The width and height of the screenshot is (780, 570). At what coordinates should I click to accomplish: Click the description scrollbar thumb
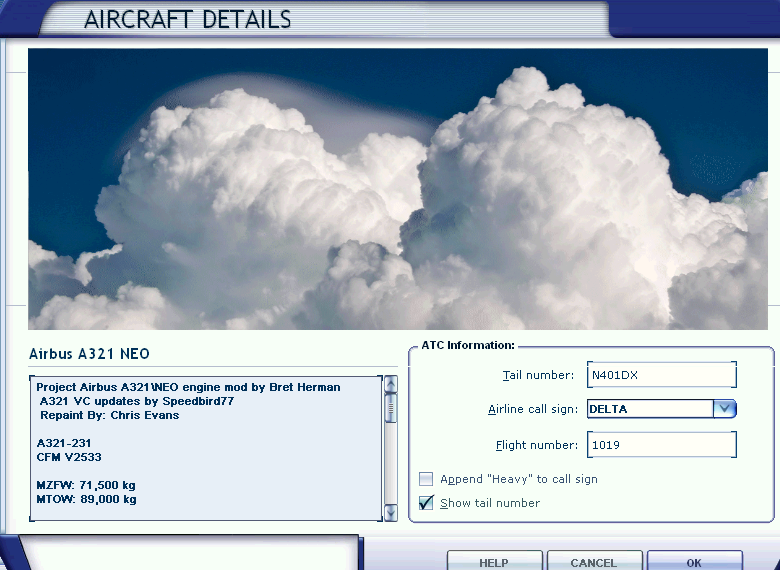pyautogui.click(x=391, y=408)
